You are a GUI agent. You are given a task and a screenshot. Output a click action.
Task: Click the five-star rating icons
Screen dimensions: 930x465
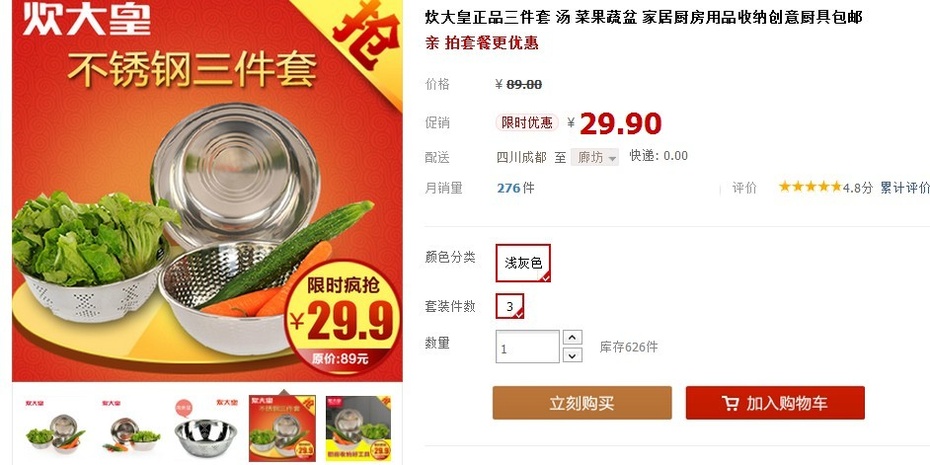810,187
